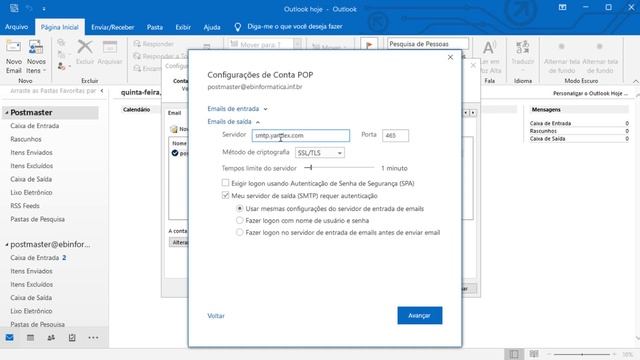Screen dimensions: 640x360
Task: Open the Calendar view in the navigation bar
Action: (x=30, y=338)
